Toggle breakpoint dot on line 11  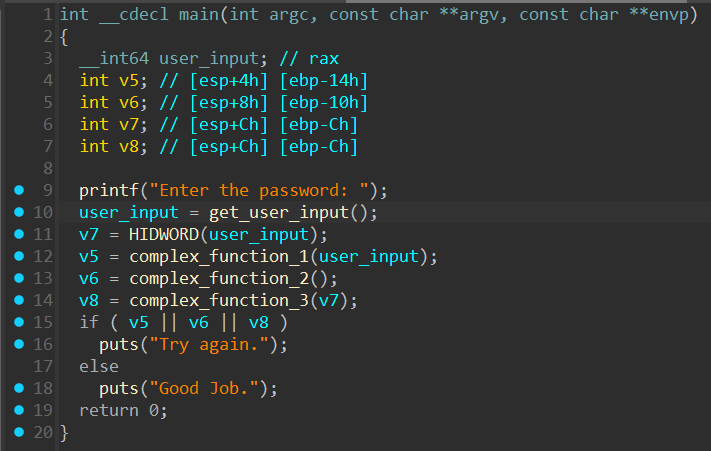(x=19, y=234)
